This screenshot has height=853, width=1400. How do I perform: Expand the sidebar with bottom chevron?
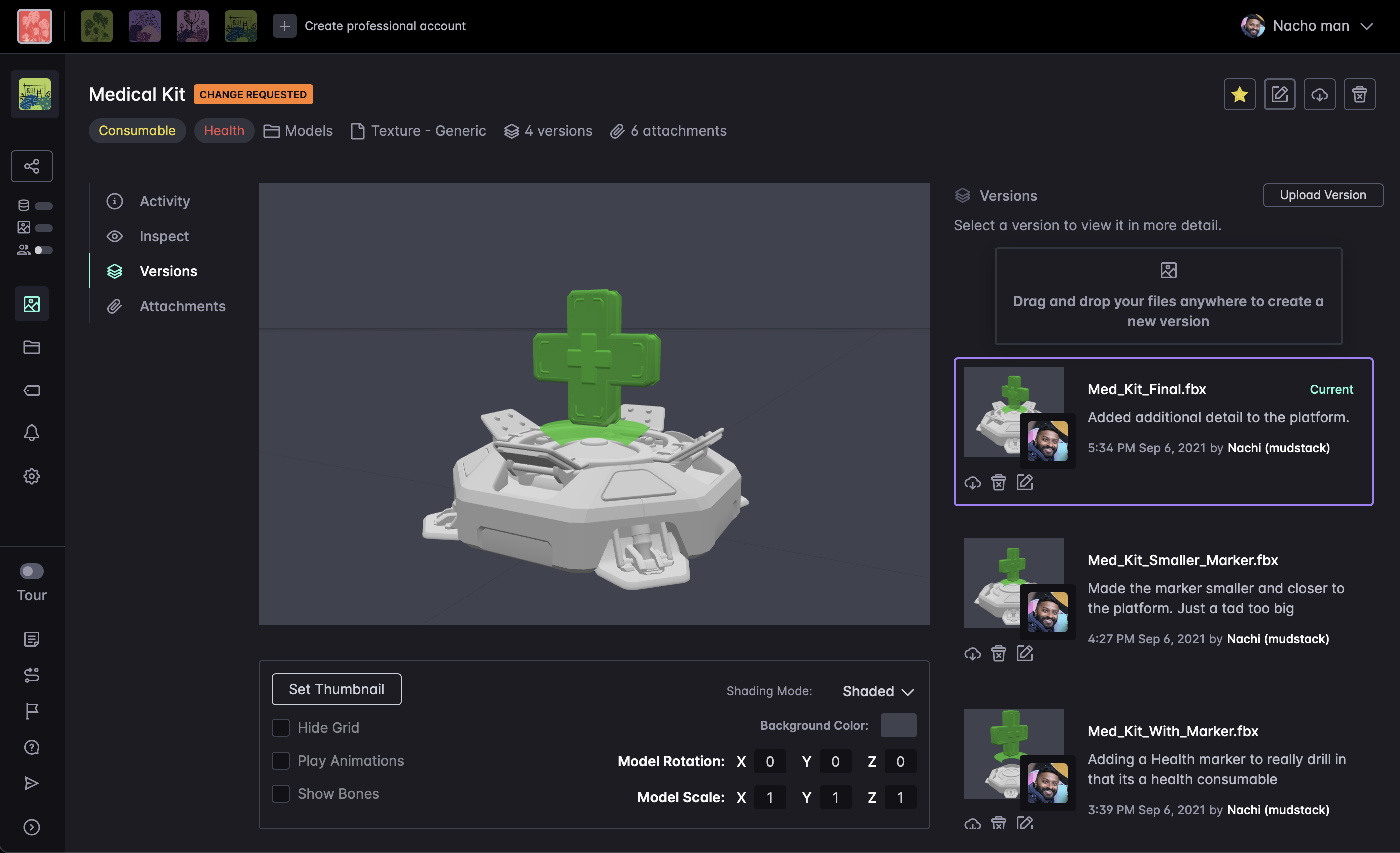click(32, 827)
